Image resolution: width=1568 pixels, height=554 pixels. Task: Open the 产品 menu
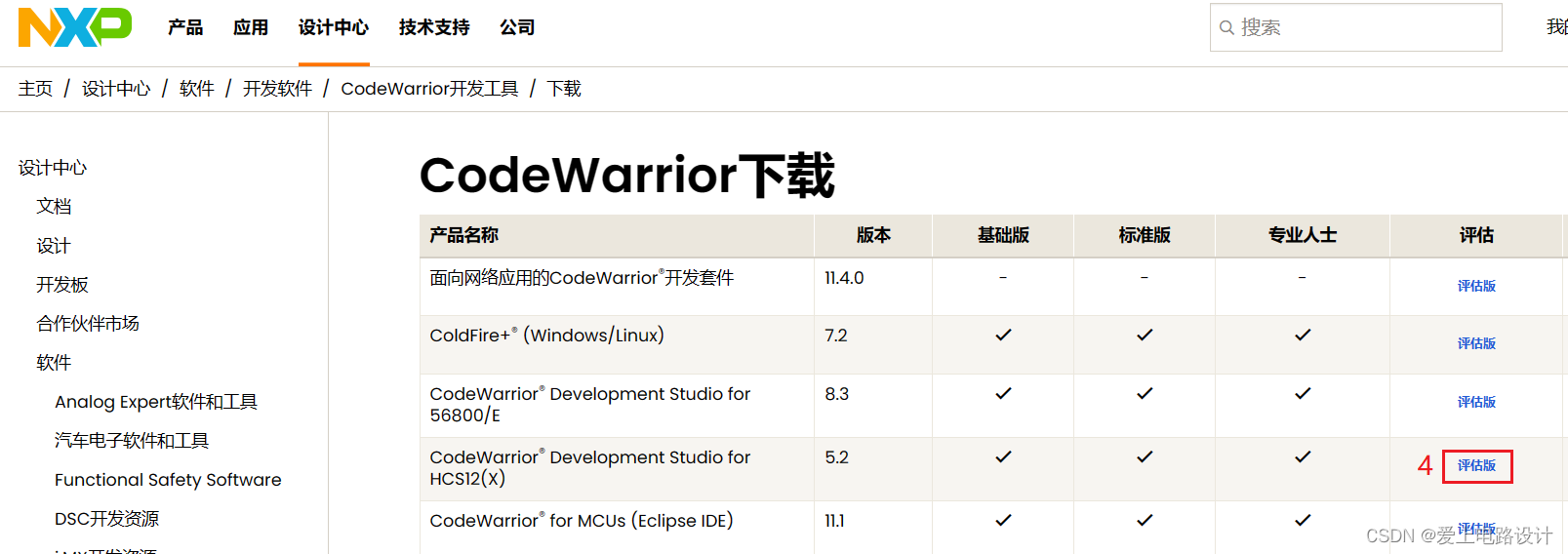click(x=185, y=27)
